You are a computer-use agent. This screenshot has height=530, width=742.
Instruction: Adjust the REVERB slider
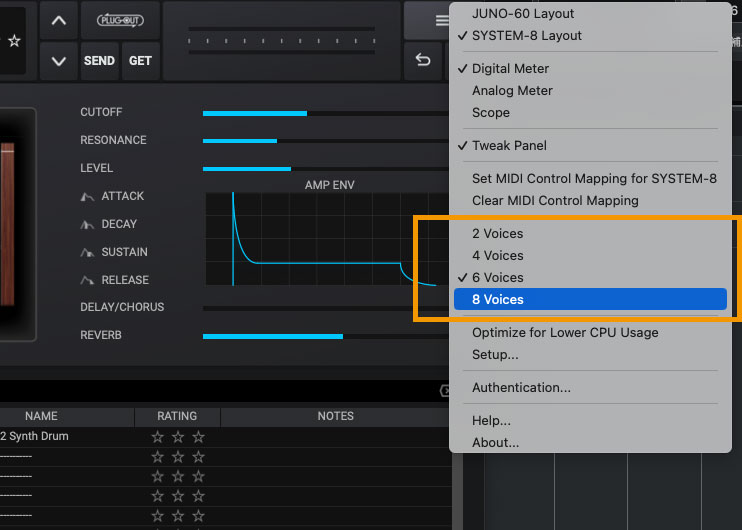[x=326, y=336]
